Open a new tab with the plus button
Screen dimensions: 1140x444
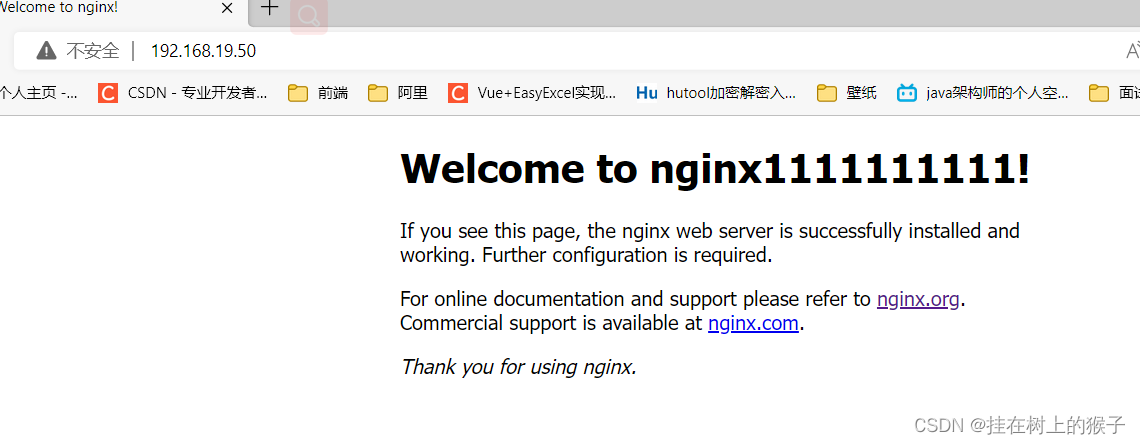click(x=270, y=8)
